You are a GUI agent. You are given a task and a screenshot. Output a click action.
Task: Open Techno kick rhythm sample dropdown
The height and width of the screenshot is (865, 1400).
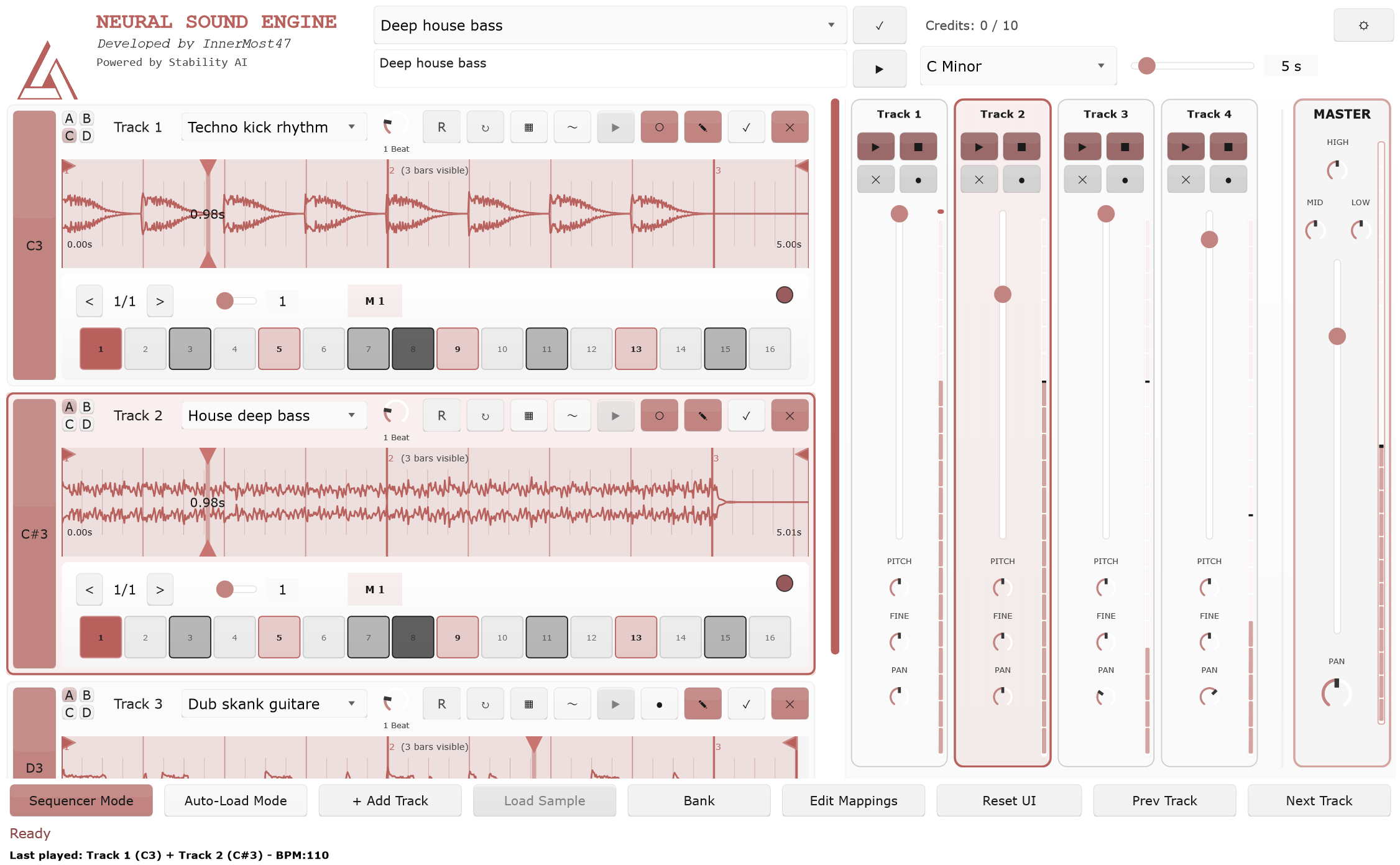274,127
